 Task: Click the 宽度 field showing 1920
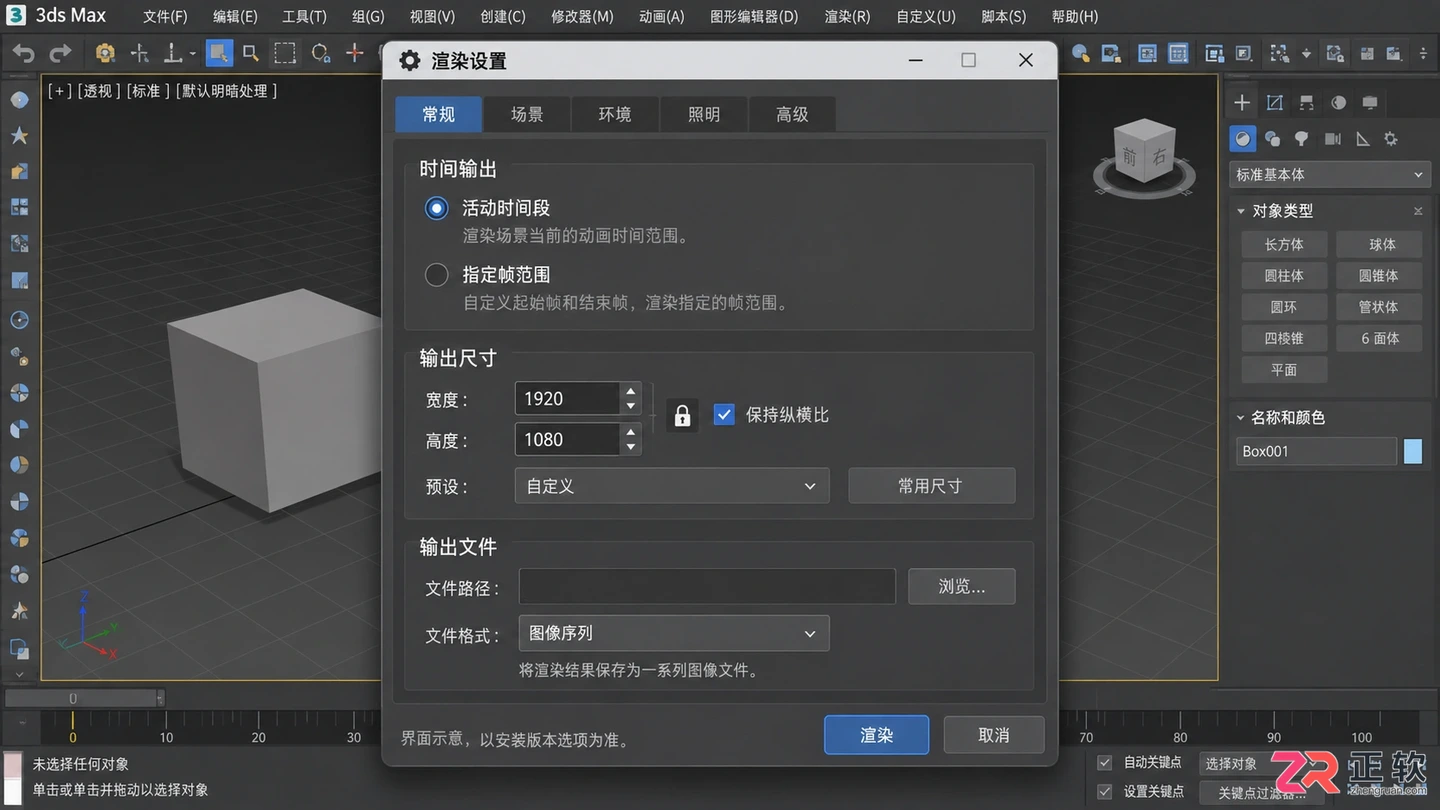click(x=567, y=399)
